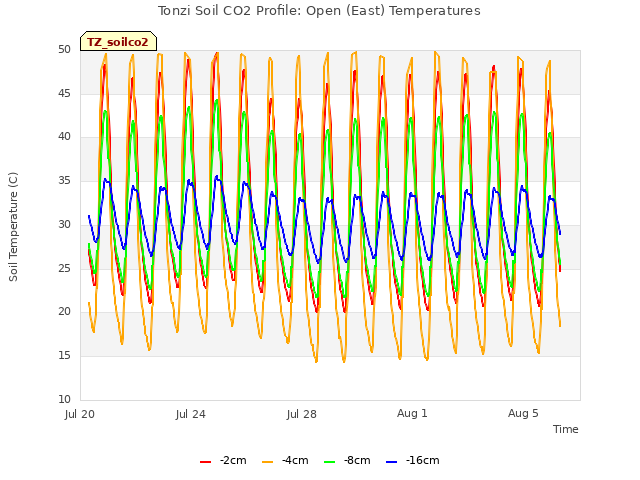This screenshot has width=640, height=480.
Task: Click the 15 y-axis tick label
Action: (64, 356)
